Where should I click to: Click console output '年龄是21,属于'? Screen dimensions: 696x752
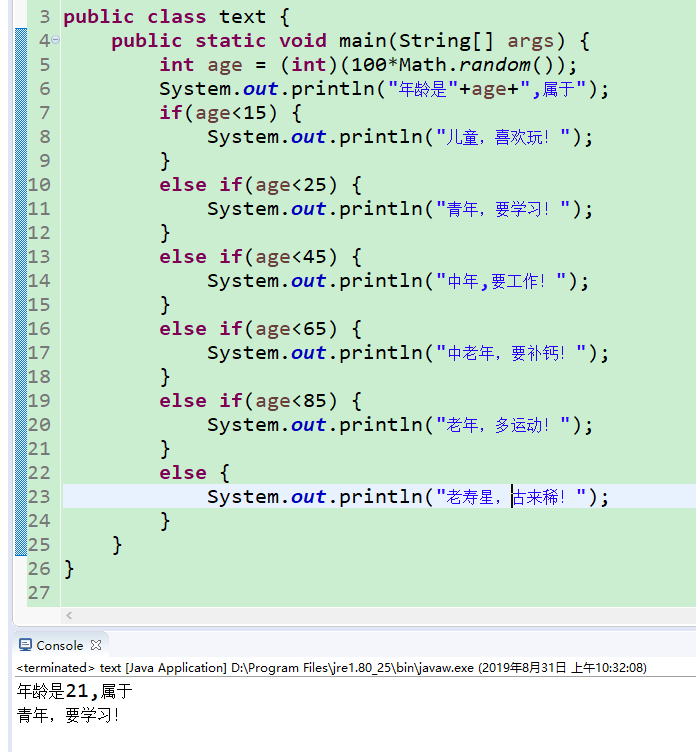[74, 691]
